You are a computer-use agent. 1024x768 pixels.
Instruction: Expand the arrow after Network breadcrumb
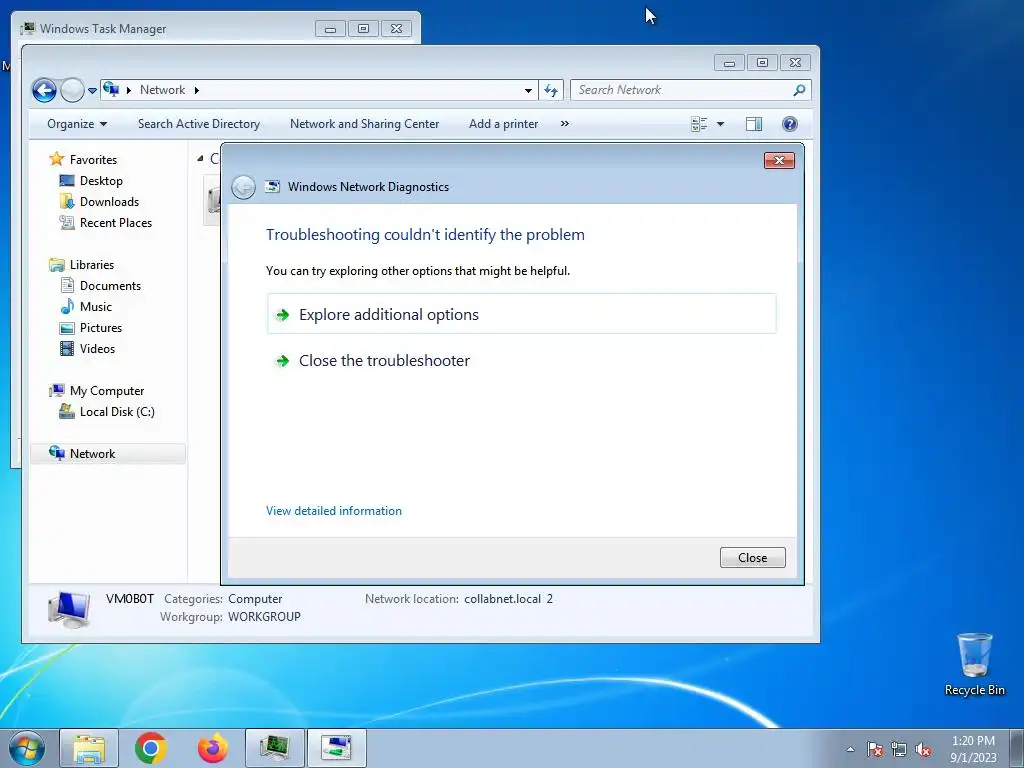coord(197,90)
